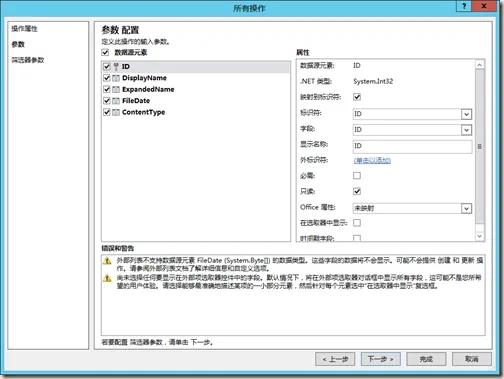Screen dimensions: 504x379
Task: Click the 上一步 back button
Action: pos(335,359)
